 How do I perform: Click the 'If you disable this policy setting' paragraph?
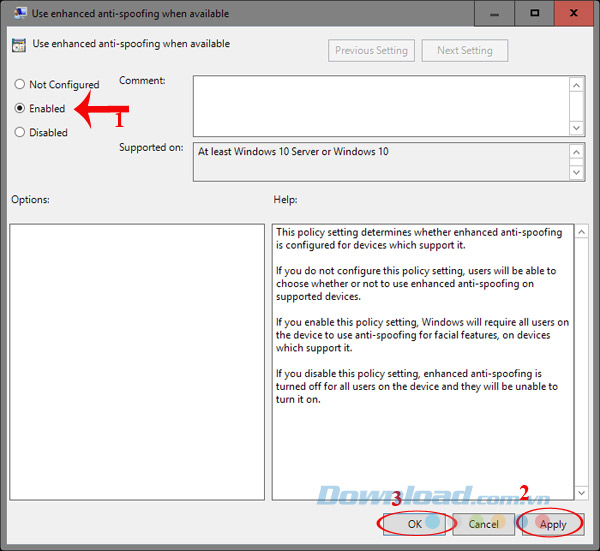(x=417, y=386)
